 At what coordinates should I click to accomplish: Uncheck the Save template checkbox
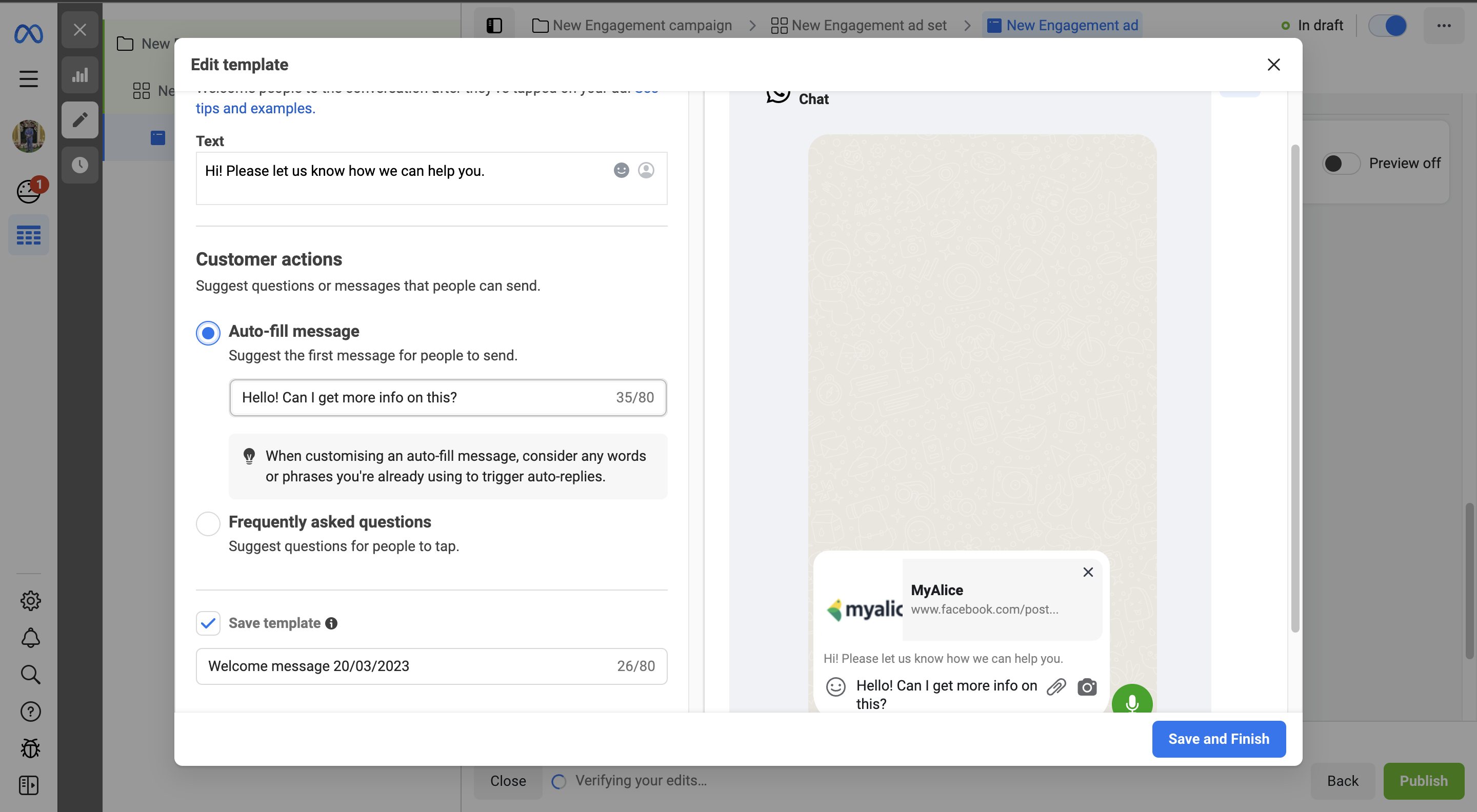[x=208, y=623]
